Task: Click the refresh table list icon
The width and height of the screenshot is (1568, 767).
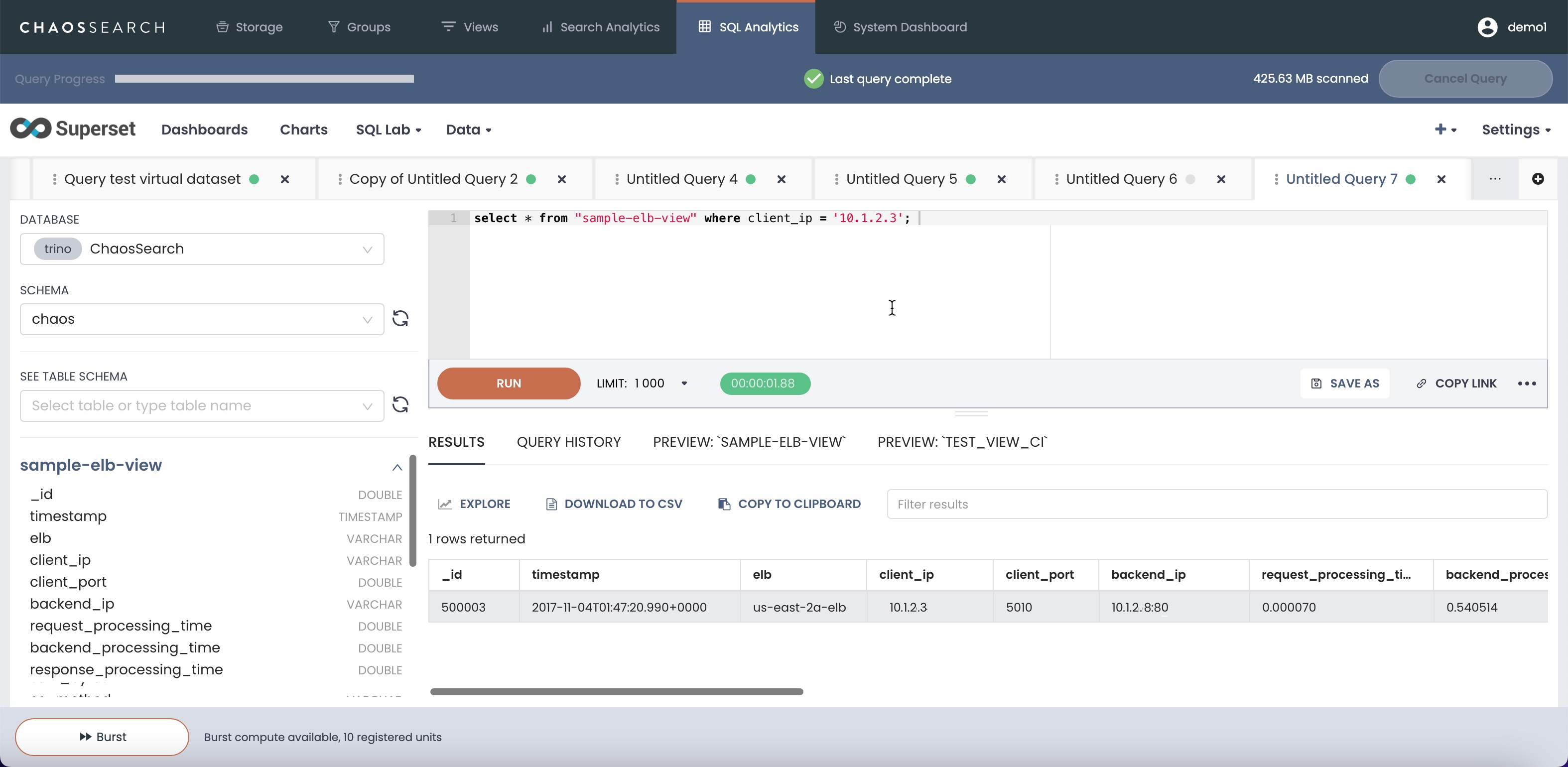Action: click(400, 405)
